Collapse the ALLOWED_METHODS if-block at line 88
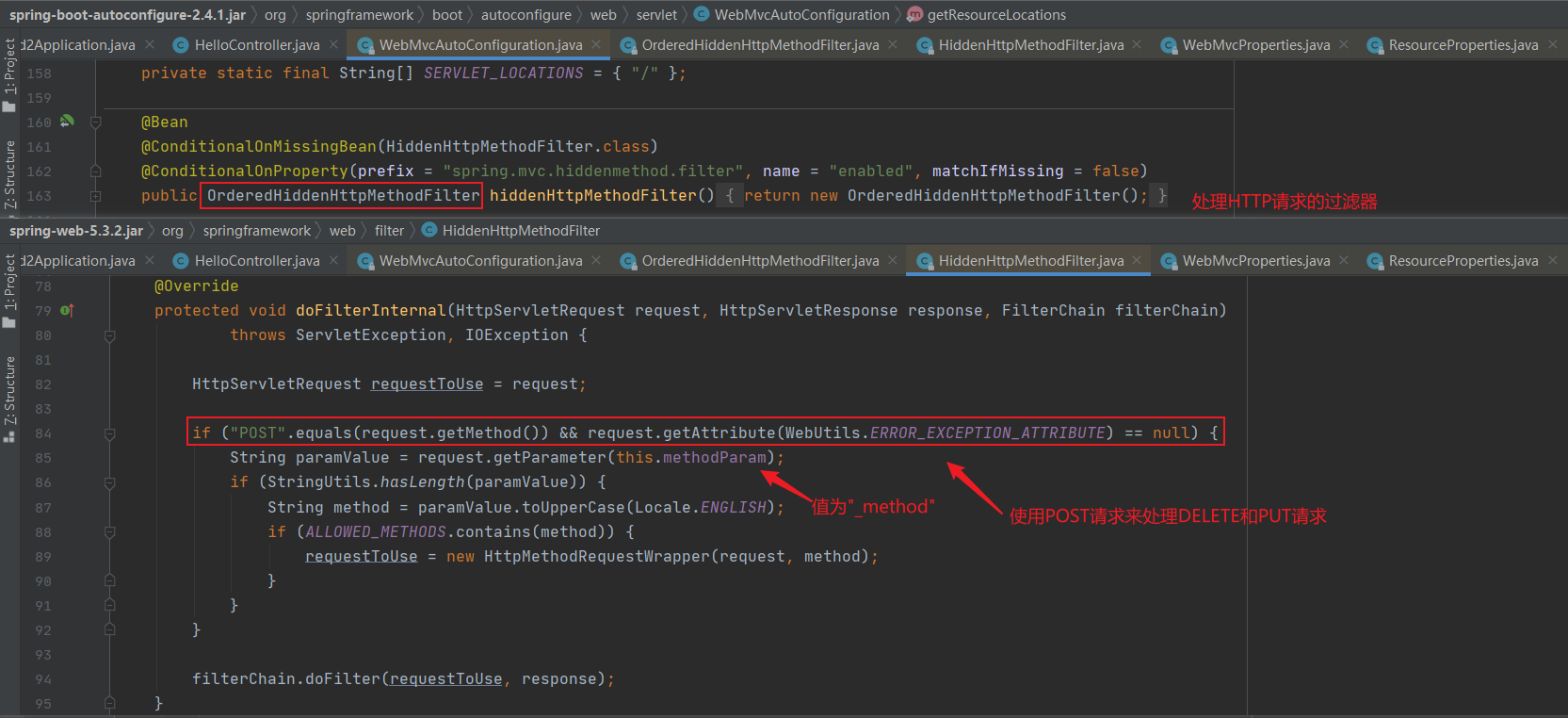This screenshot has height=718, width=1568. pyautogui.click(x=110, y=531)
